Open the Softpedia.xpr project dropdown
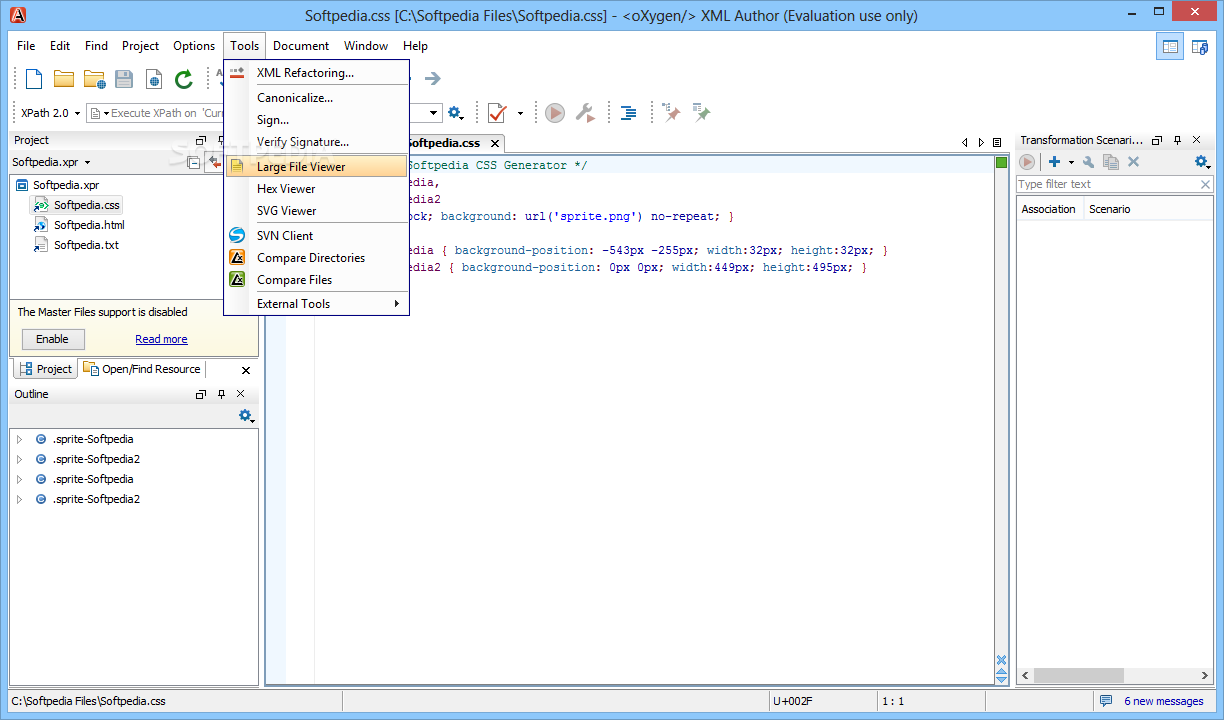 point(87,162)
